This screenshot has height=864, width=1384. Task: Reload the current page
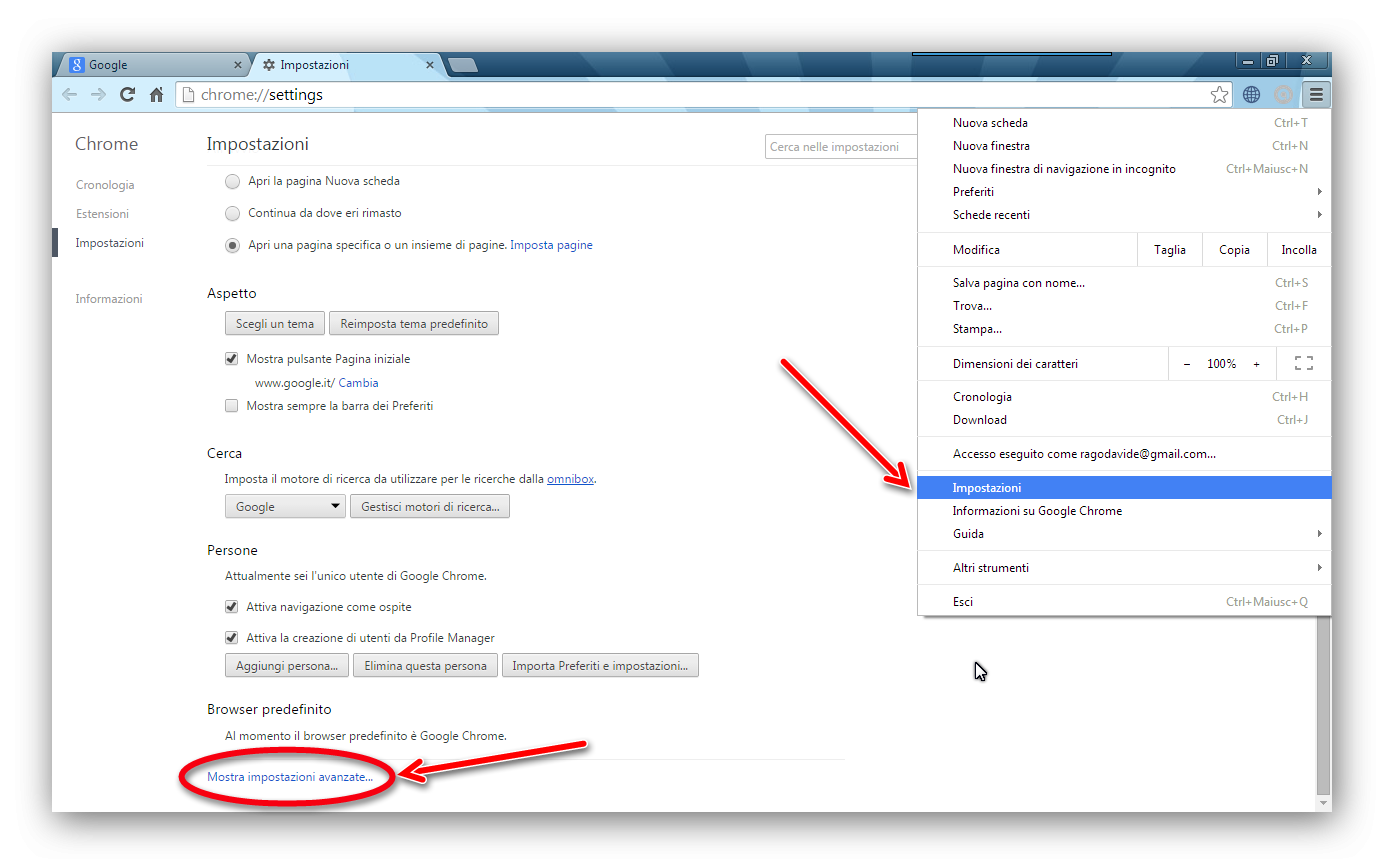tap(127, 95)
